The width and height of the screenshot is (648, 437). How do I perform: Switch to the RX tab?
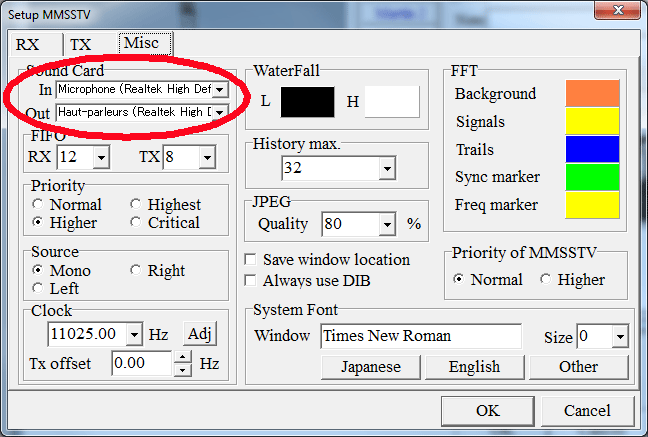[28, 44]
